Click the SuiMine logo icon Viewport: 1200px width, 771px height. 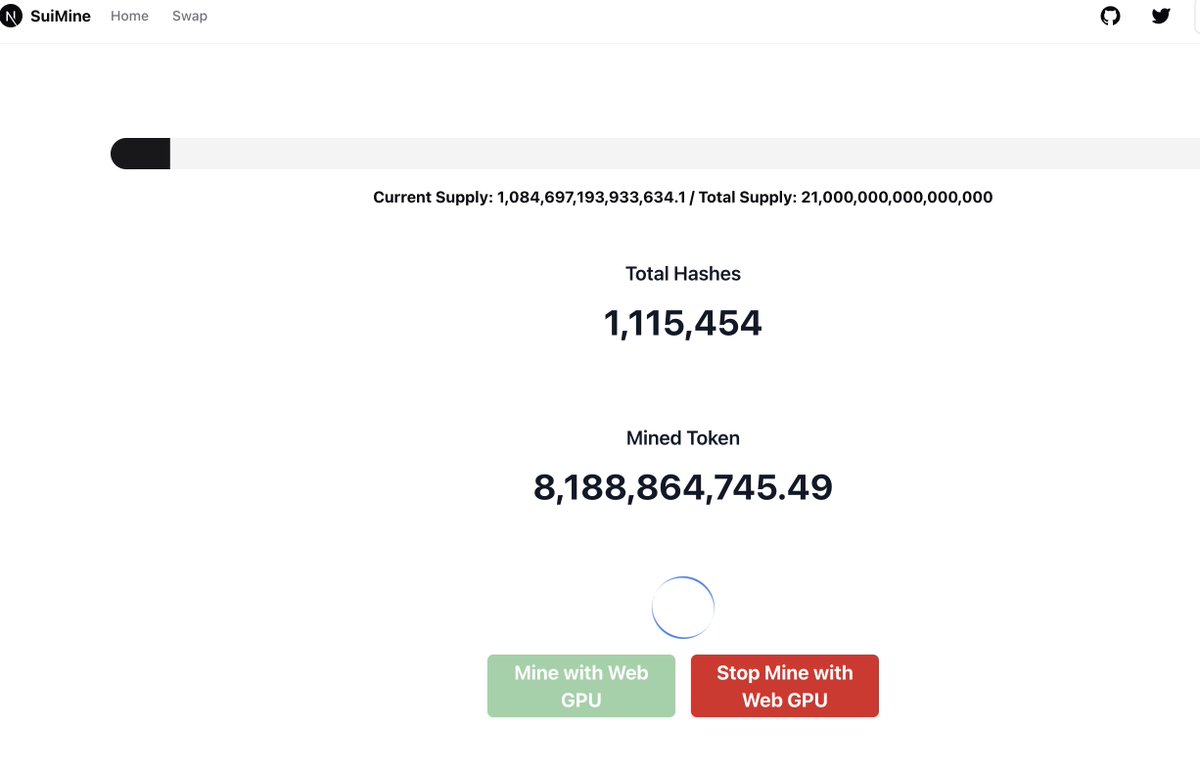pyautogui.click(x=11, y=16)
